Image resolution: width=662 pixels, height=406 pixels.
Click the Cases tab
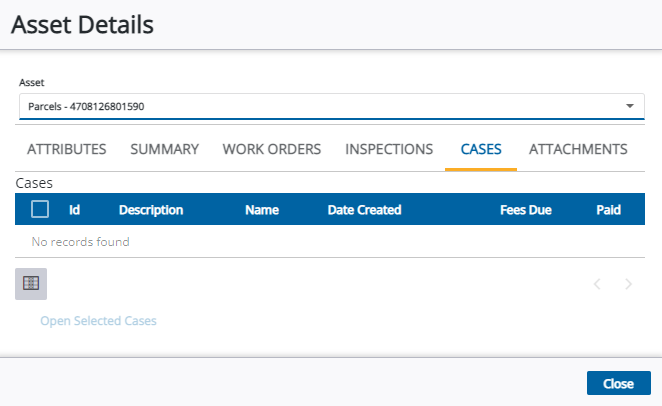481,149
